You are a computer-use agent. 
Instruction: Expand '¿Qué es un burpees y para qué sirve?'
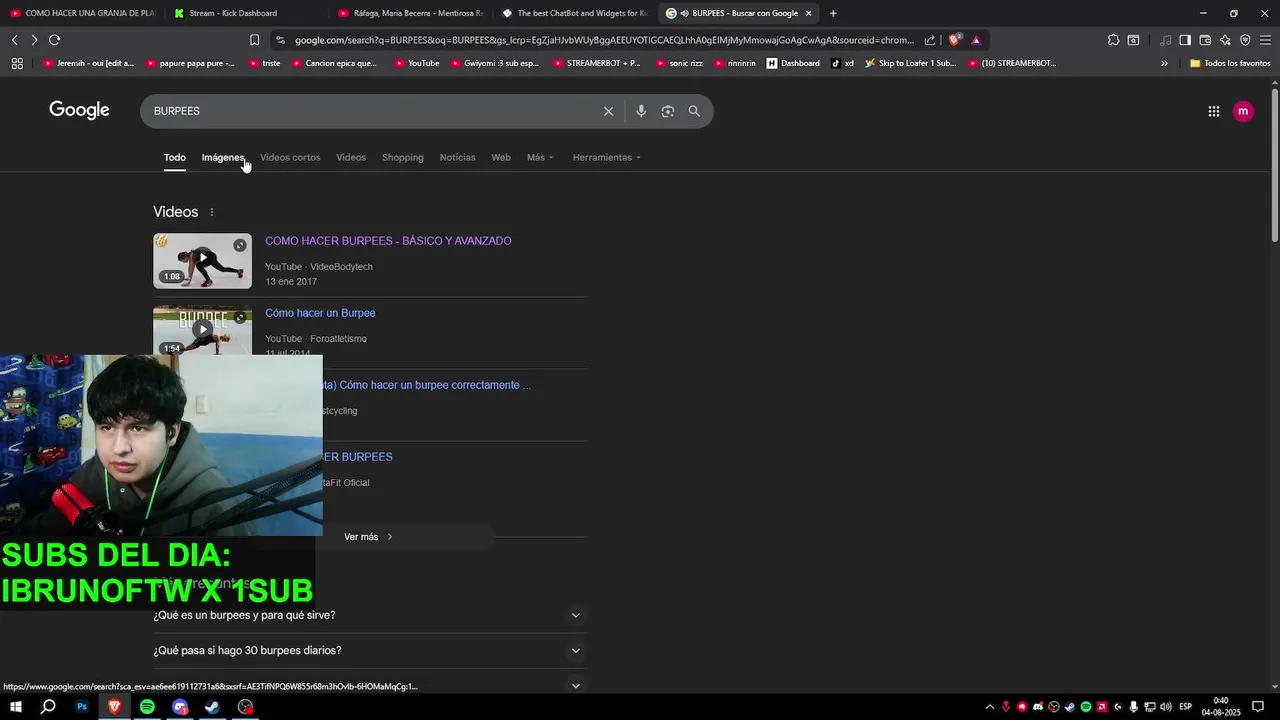click(x=370, y=615)
